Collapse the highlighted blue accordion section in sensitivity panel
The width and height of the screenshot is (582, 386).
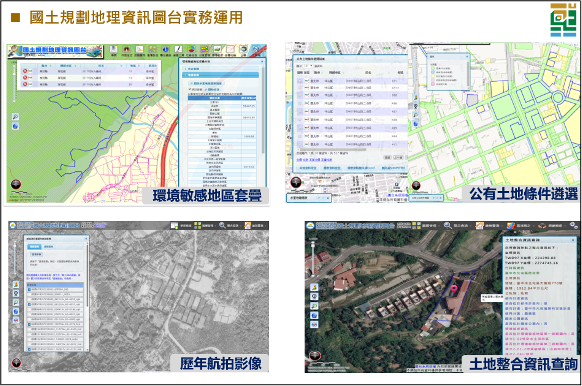[220, 75]
